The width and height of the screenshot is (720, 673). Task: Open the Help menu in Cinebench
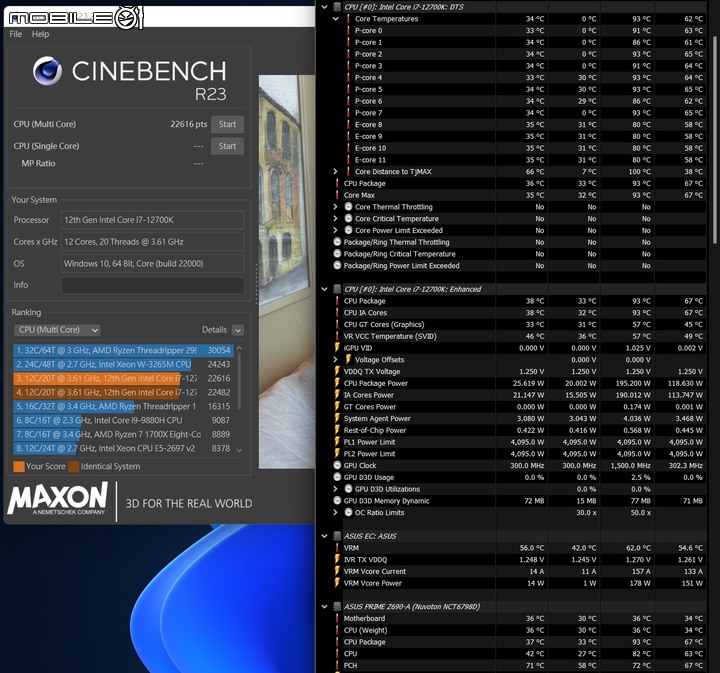tap(40, 34)
